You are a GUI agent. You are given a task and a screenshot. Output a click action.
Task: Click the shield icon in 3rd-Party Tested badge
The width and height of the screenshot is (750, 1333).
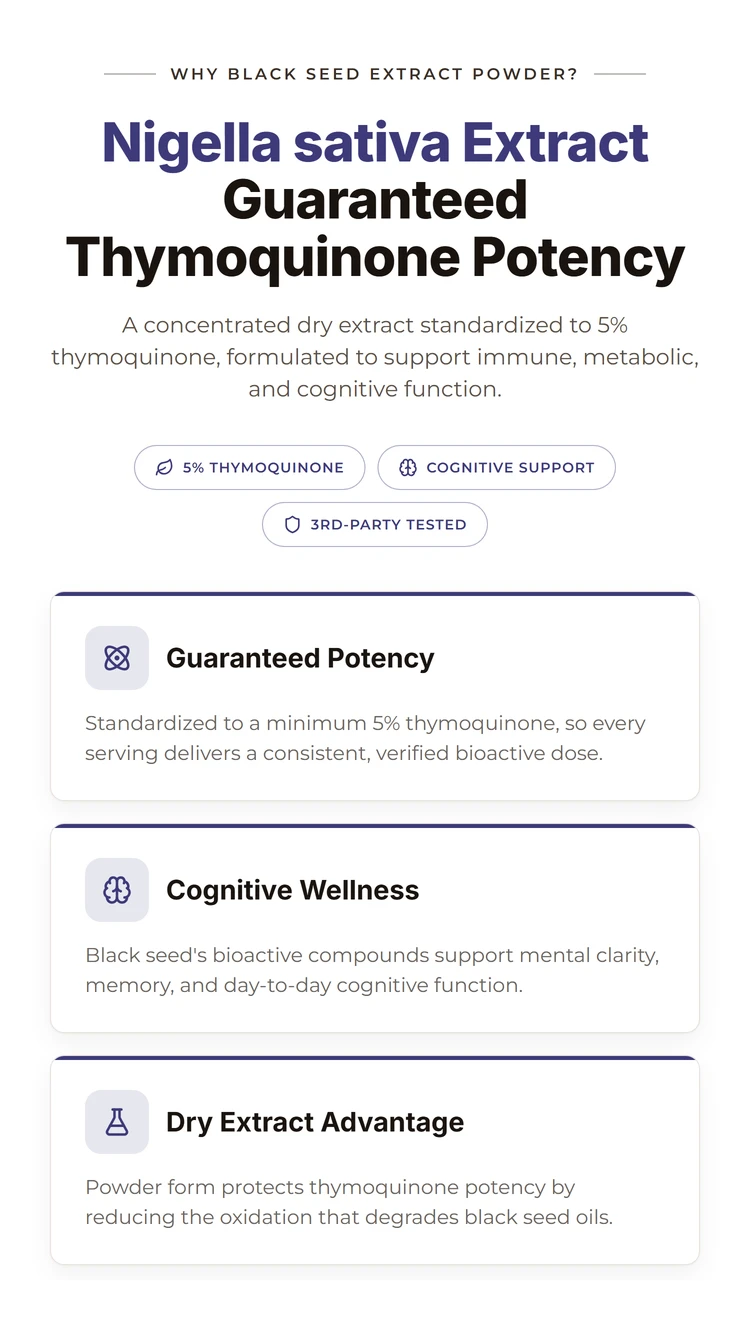292,524
